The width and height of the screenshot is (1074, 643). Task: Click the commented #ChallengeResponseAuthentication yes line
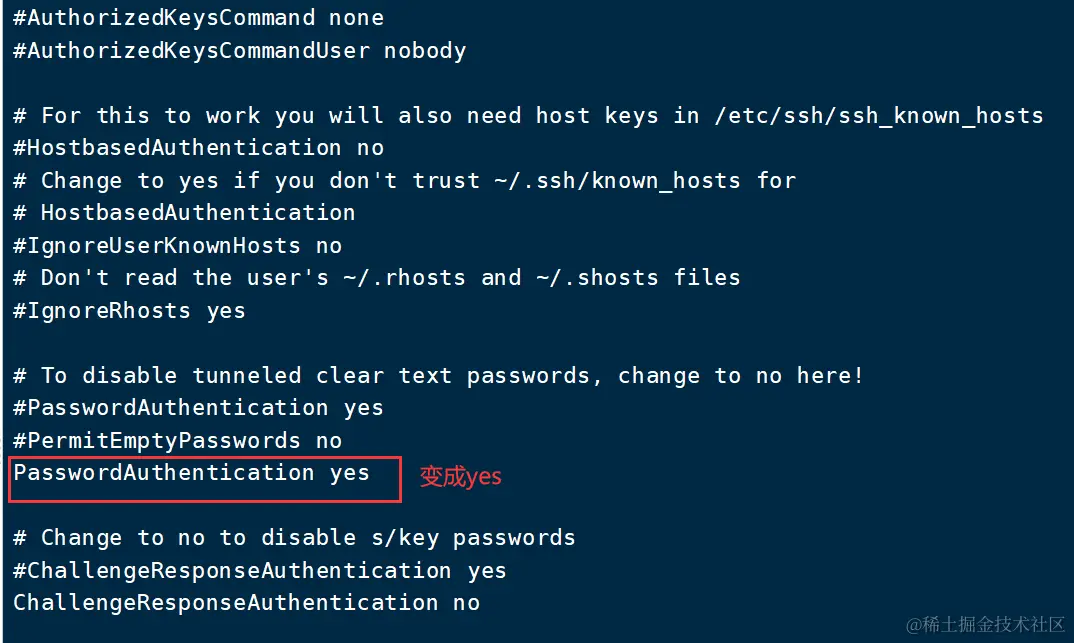pyautogui.click(x=260, y=571)
